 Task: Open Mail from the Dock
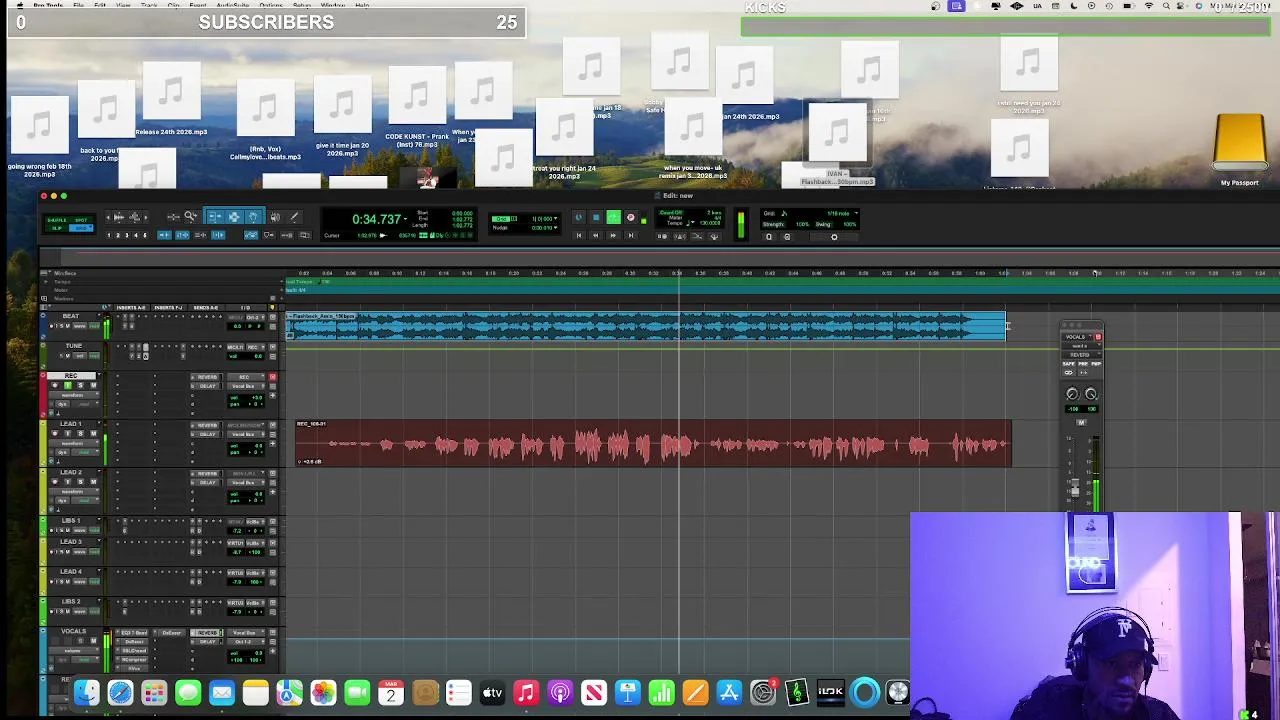click(222, 692)
